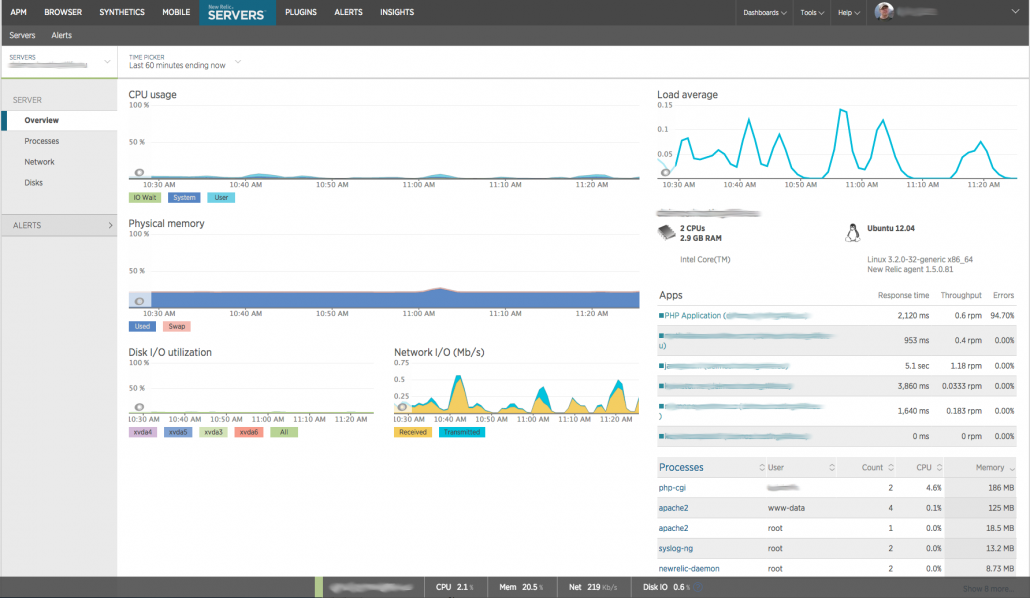The width and height of the screenshot is (1030, 598).
Task: Toggle the xvda3 disk legend
Action: (213, 432)
